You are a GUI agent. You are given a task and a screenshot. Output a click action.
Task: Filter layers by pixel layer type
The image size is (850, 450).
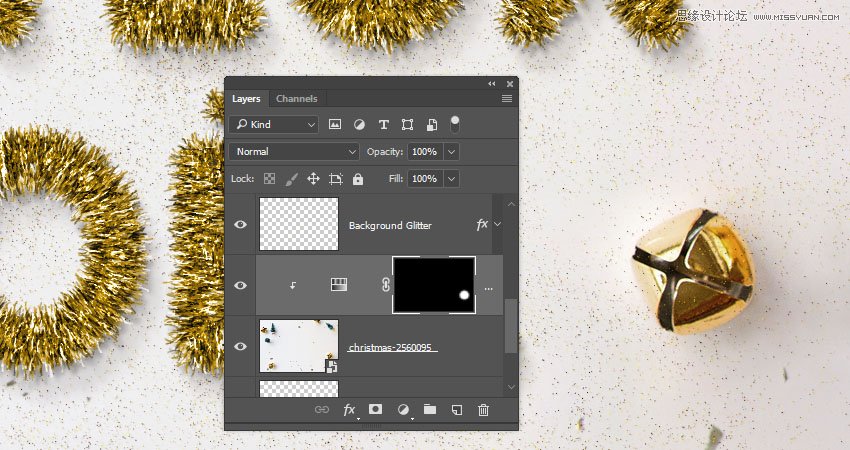pyautogui.click(x=335, y=125)
